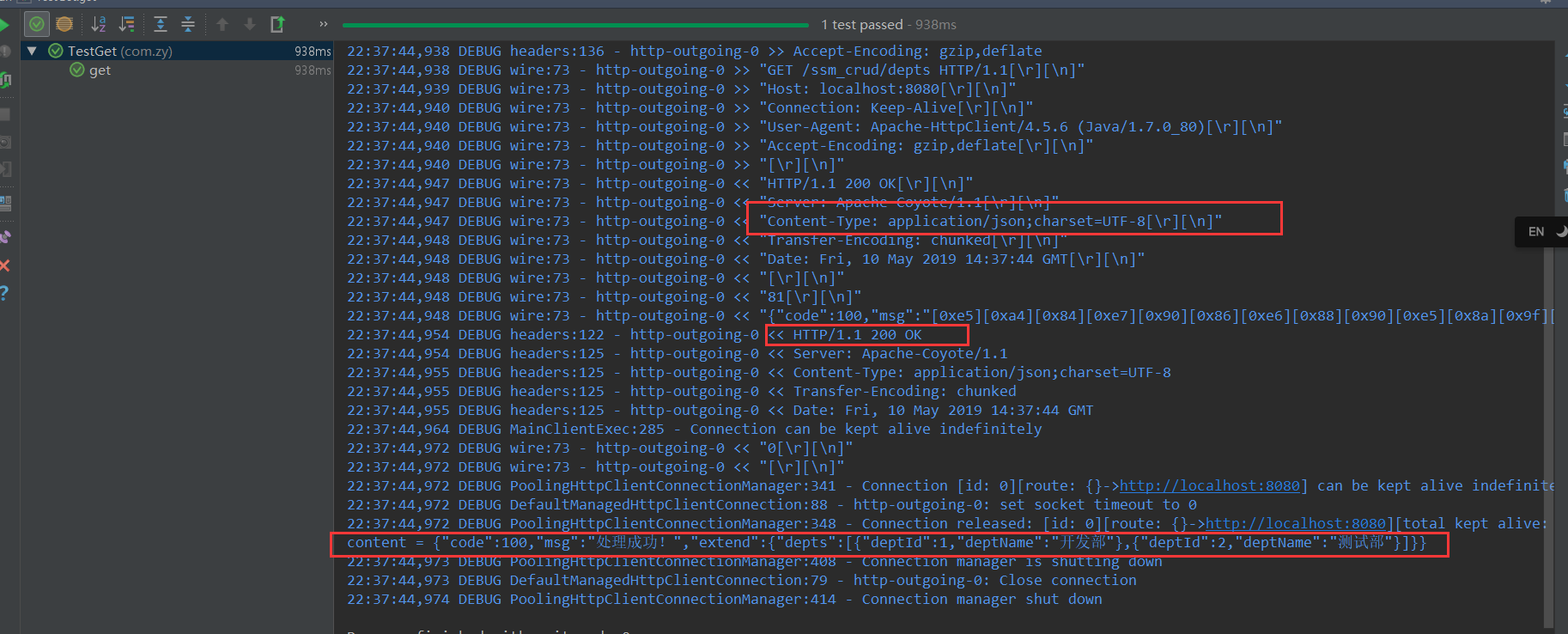Open localhost:8080 link in kept alive indefinitely line
The image size is (1568, 634).
[x=1210, y=485]
